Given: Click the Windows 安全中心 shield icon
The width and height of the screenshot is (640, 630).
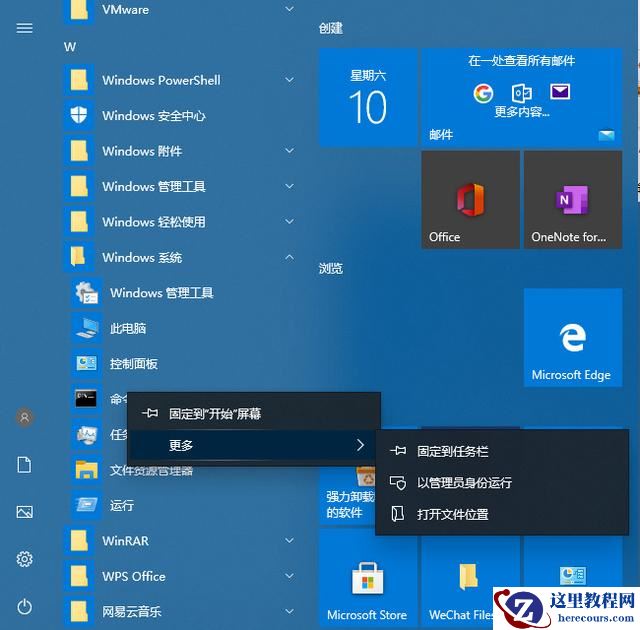Looking at the screenshot, I should point(79,115).
